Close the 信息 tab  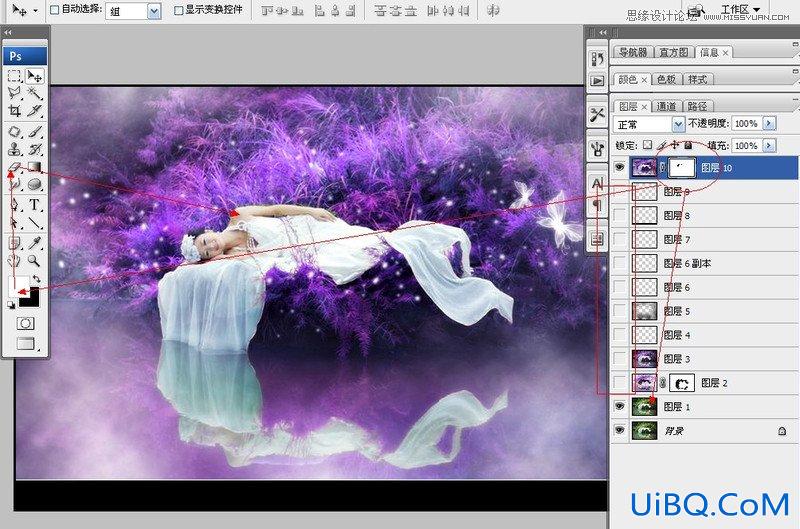point(725,53)
